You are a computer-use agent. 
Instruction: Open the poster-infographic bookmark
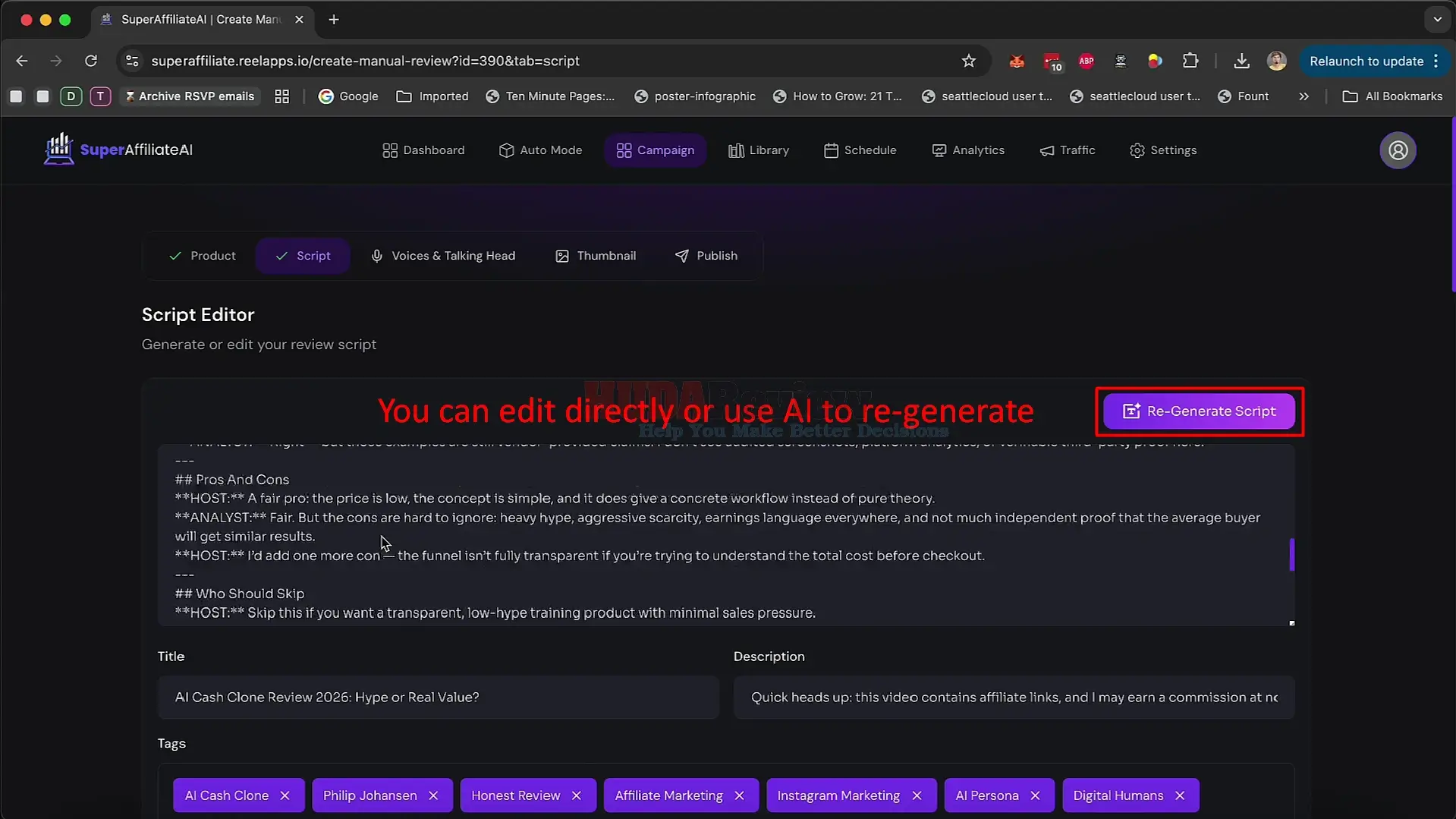pos(695,96)
